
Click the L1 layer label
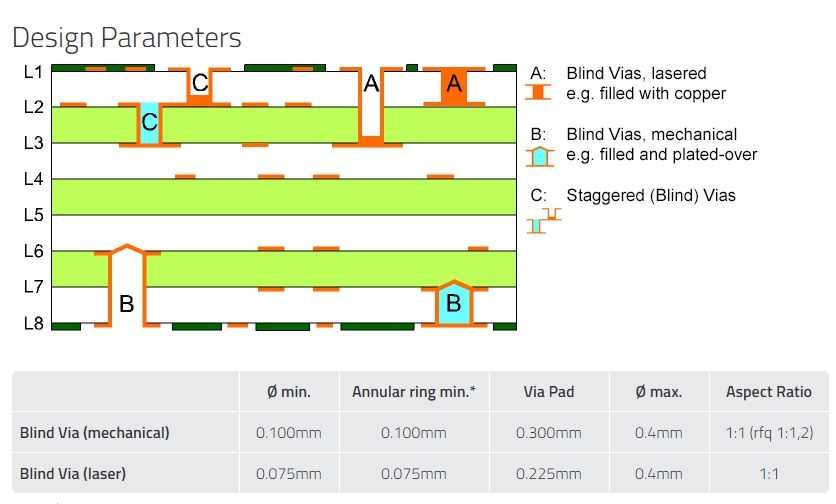(33, 72)
